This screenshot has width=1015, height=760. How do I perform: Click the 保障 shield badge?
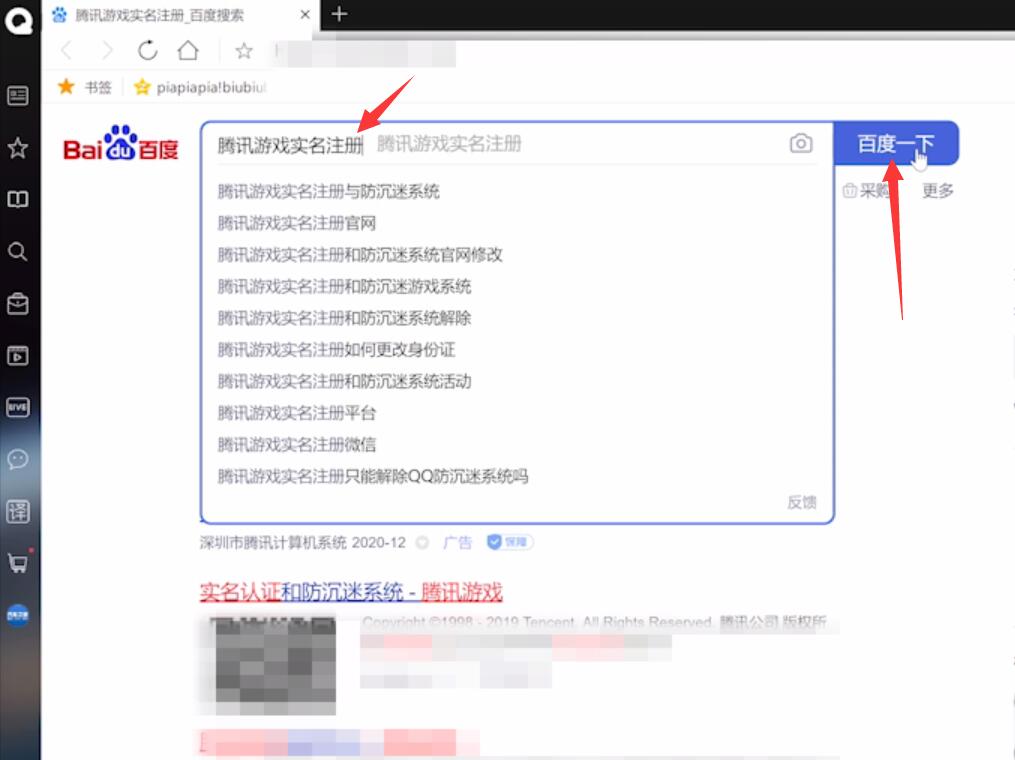coord(509,542)
